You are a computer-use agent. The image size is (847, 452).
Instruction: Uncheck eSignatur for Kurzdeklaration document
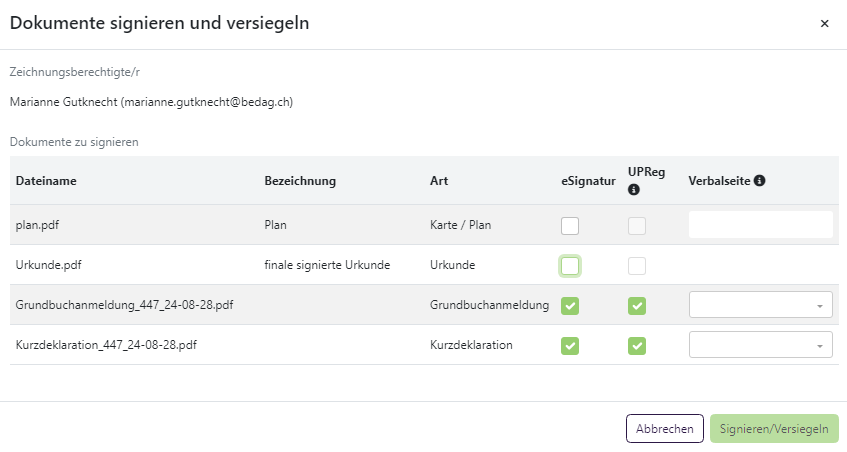point(570,346)
